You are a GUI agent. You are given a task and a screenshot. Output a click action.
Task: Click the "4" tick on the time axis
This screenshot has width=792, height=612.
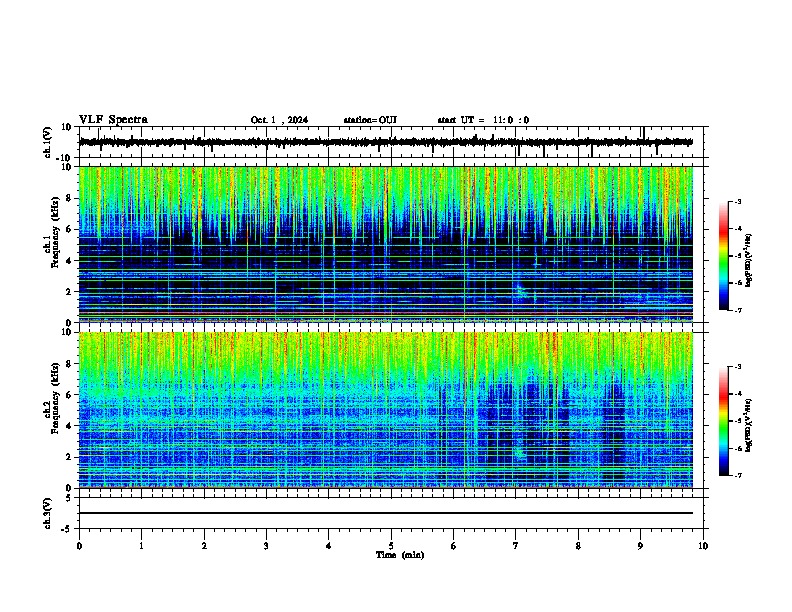(329, 546)
